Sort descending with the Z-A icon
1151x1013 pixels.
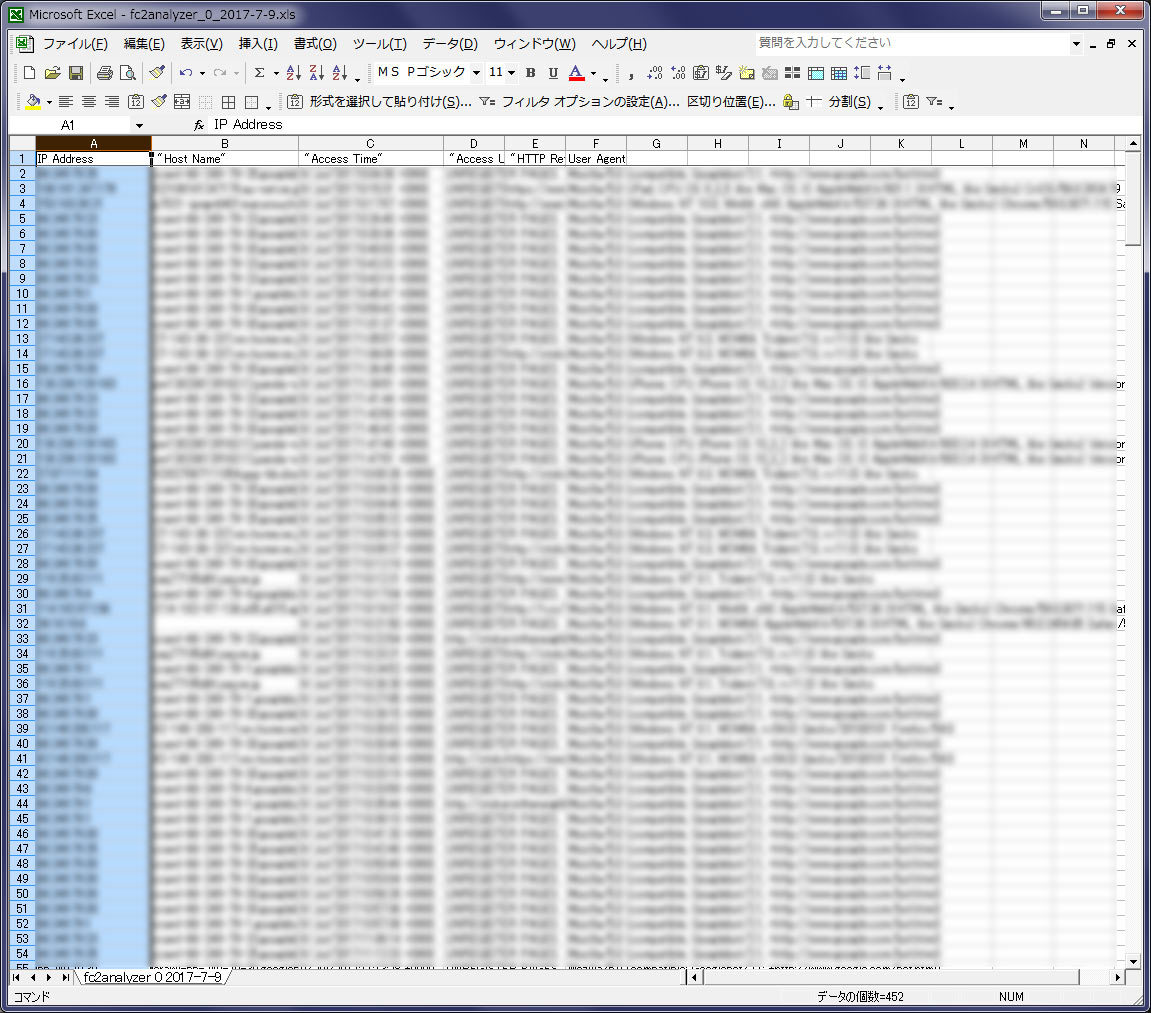316,73
